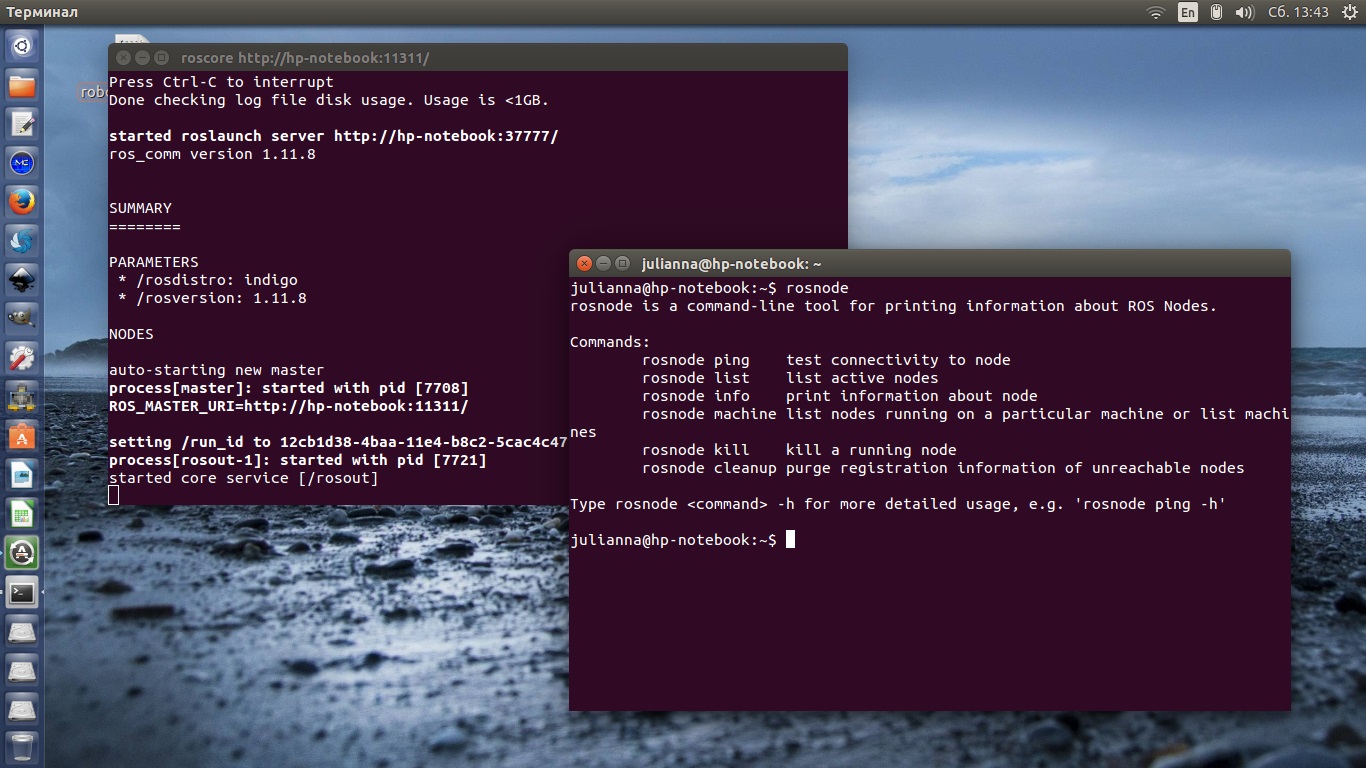Image resolution: width=1366 pixels, height=768 pixels.
Task: Launch LibreOffice Calc spreadsheet
Action: click(x=22, y=514)
